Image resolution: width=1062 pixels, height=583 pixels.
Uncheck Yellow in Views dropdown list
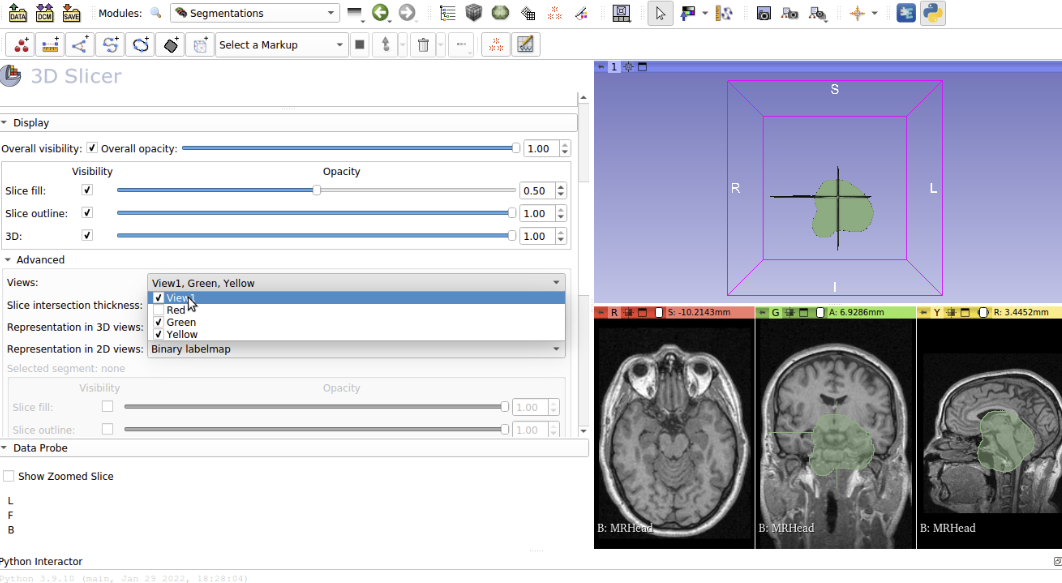tap(158, 334)
